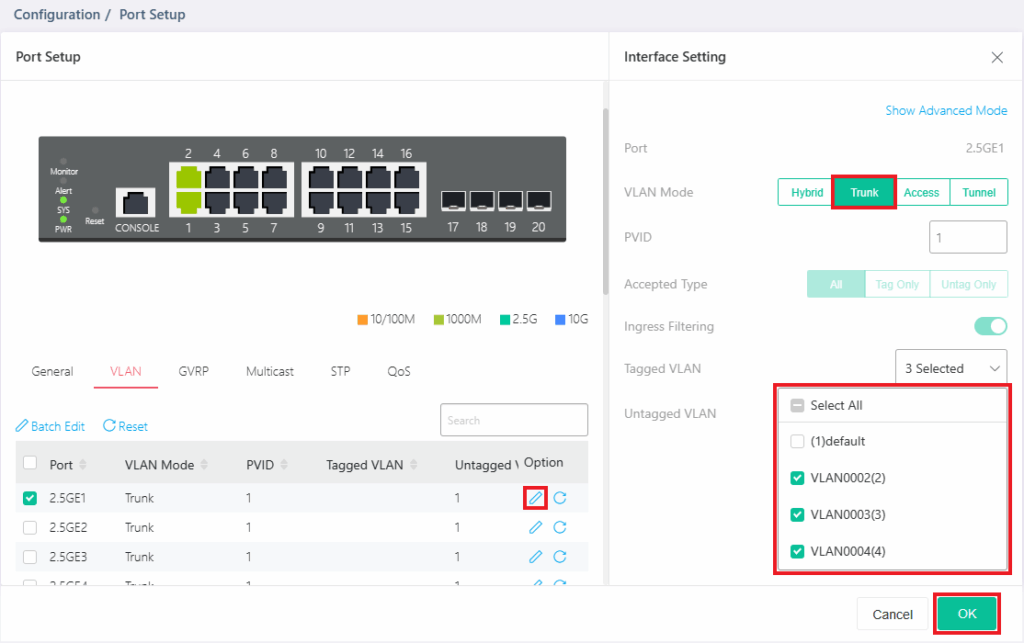1024x643 pixels.
Task: Click the edit pencil icon for 2.5GE2
Action: point(535,527)
